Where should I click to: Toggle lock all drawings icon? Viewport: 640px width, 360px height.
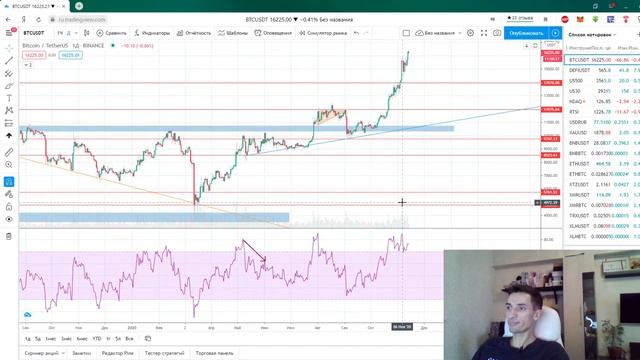pos(9,207)
